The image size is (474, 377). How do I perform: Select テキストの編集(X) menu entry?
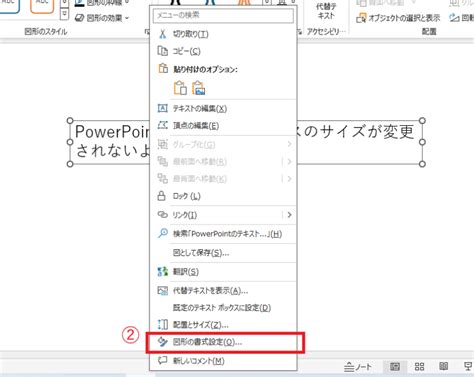223,109
